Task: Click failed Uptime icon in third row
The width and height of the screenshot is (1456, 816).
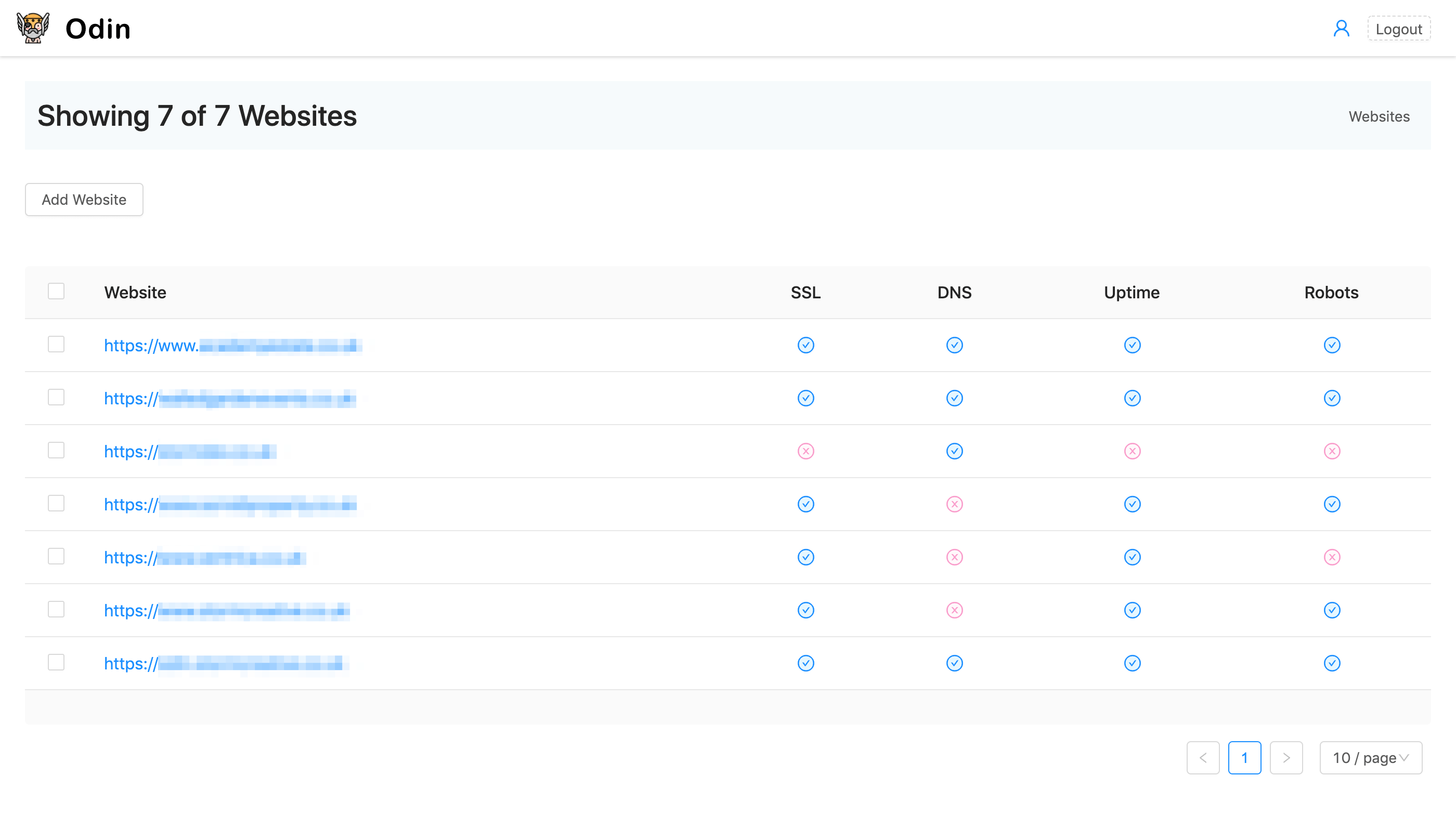Action: pos(1132,451)
